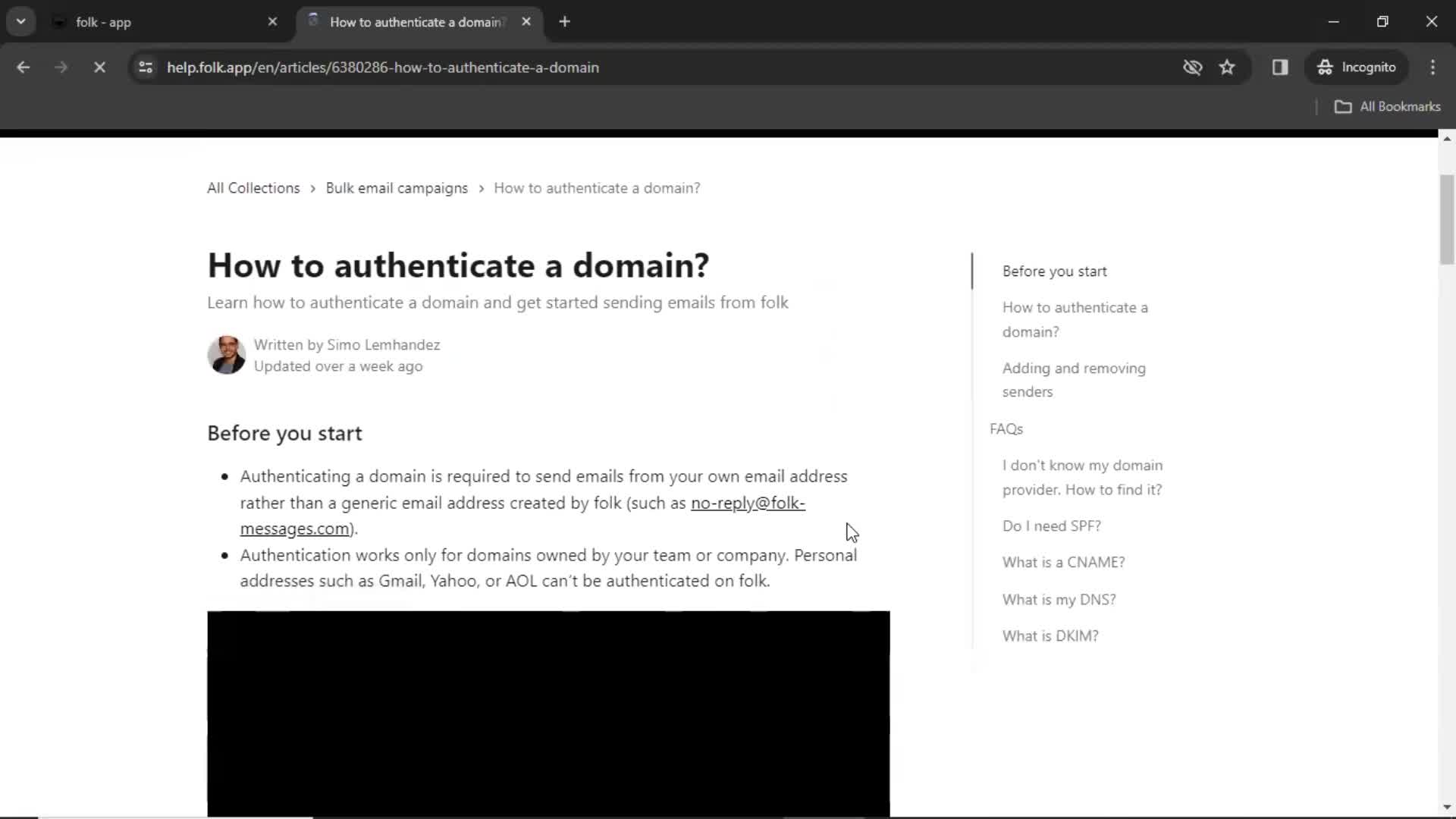Stop loading the page
The height and width of the screenshot is (819, 1456).
(x=99, y=67)
